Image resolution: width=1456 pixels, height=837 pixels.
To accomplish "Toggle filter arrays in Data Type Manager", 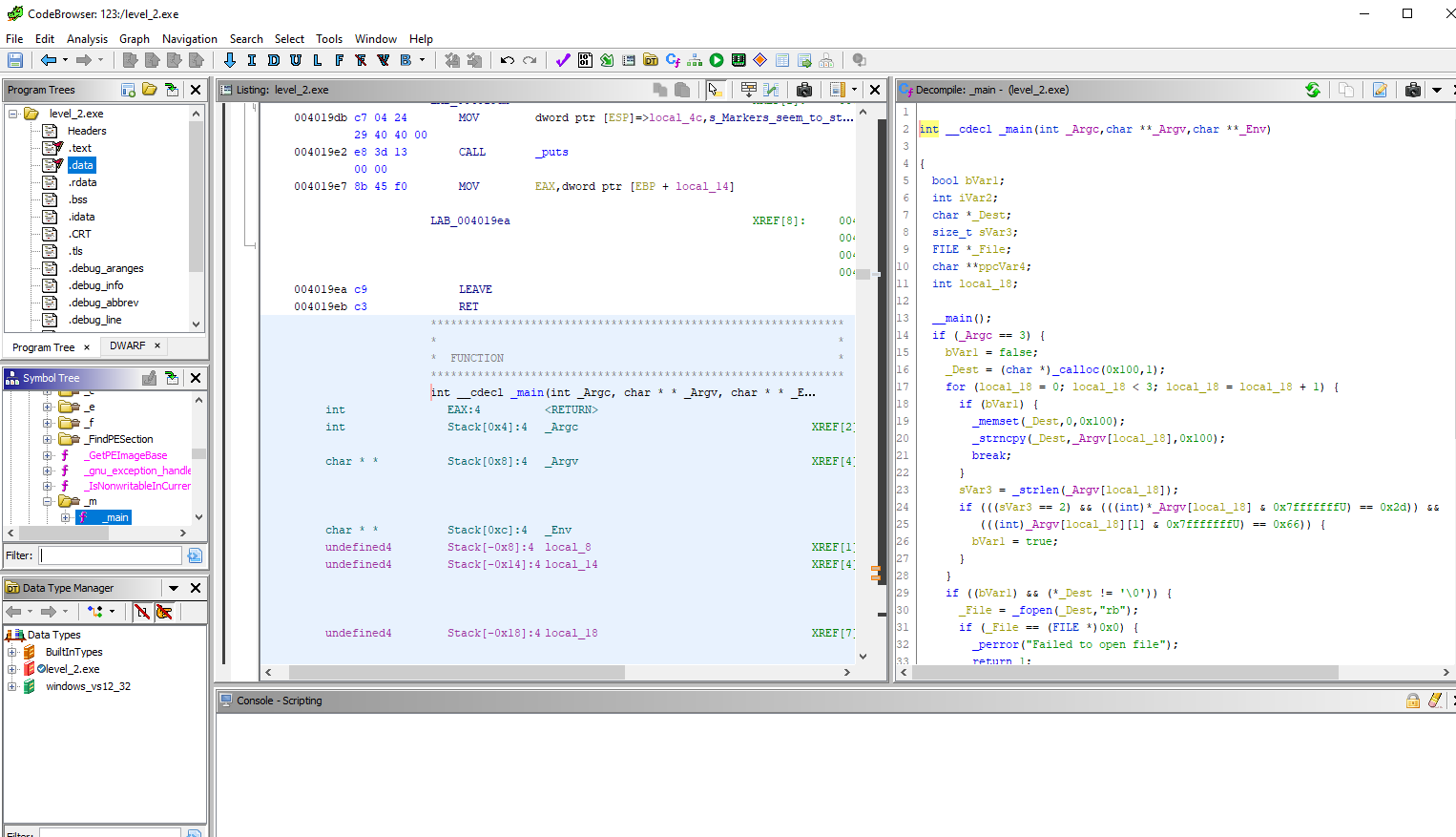I will click(142, 612).
